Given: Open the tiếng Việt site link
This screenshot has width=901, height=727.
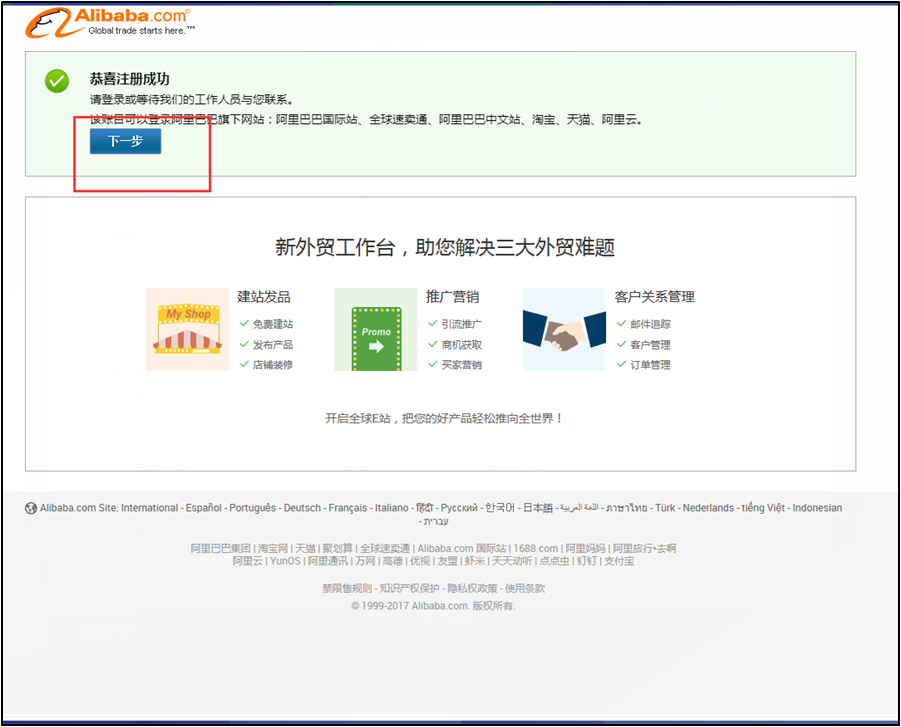Looking at the screenshot, I should pyautogui.click(x=763, y=508).
